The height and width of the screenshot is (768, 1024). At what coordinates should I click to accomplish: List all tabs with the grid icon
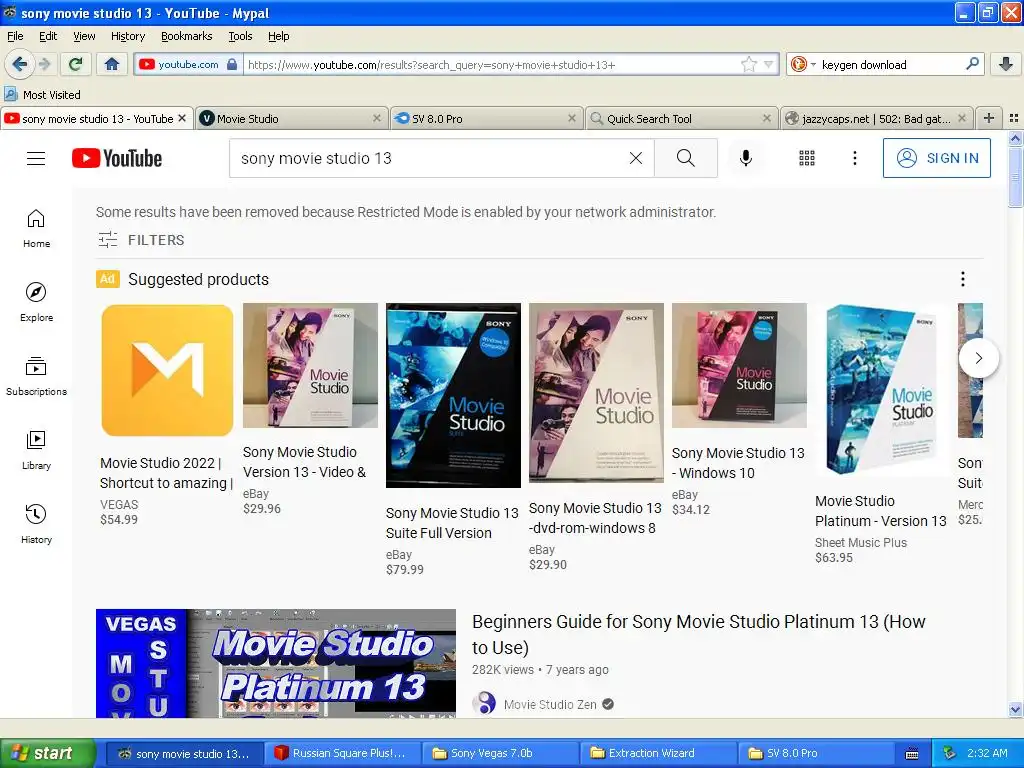tap(1014, 118)
